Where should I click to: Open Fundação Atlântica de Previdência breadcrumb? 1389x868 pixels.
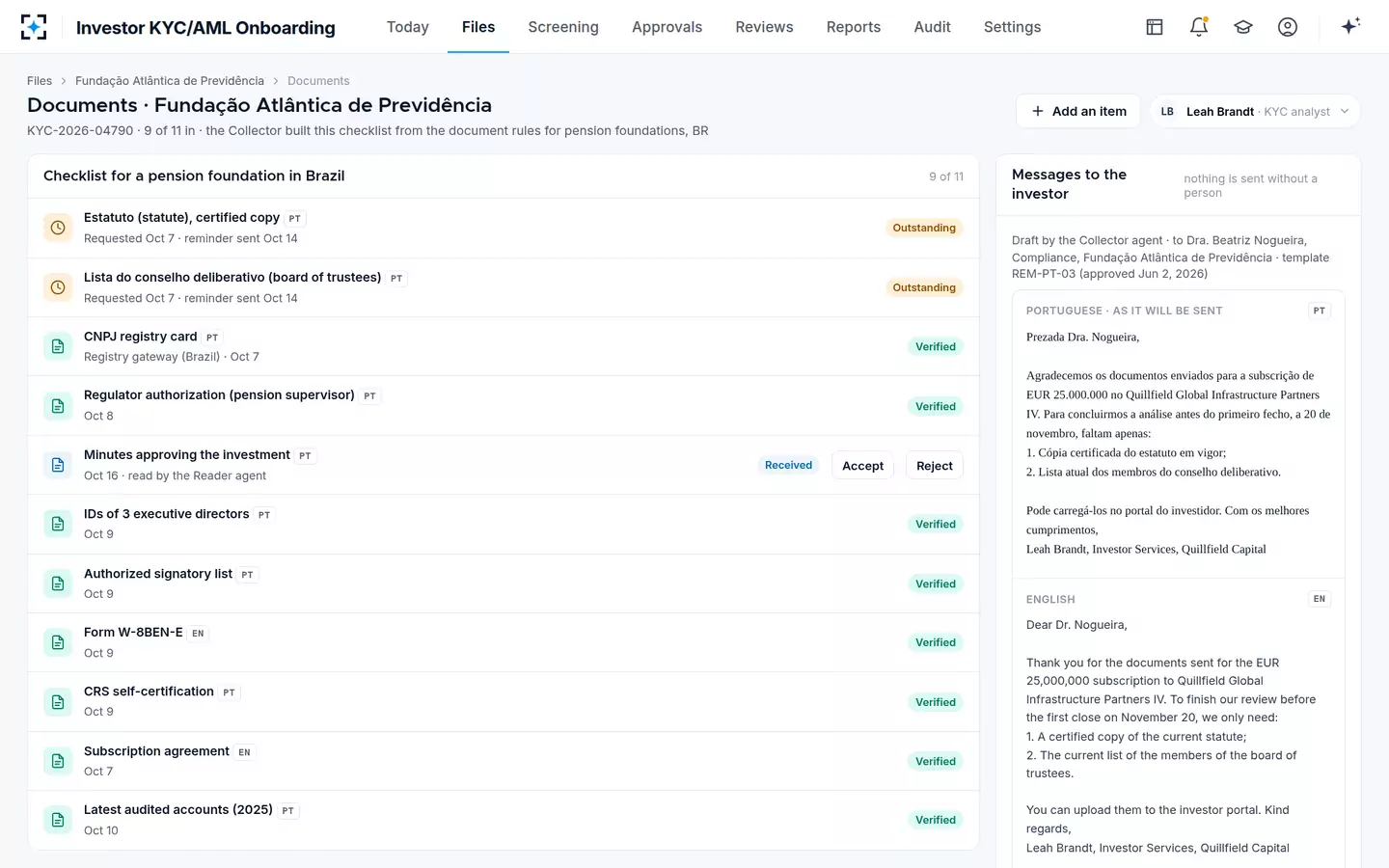(170, 81)
